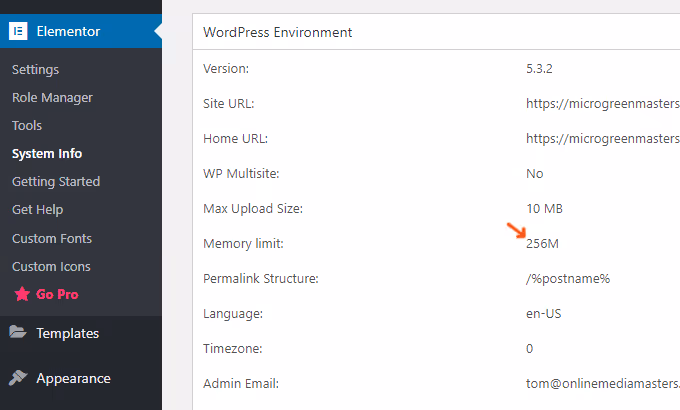Screen dimensions: 680x410
Task: Click the Appearance paintbrush icon
Action: pyautogui.click(x=18, y=377)
